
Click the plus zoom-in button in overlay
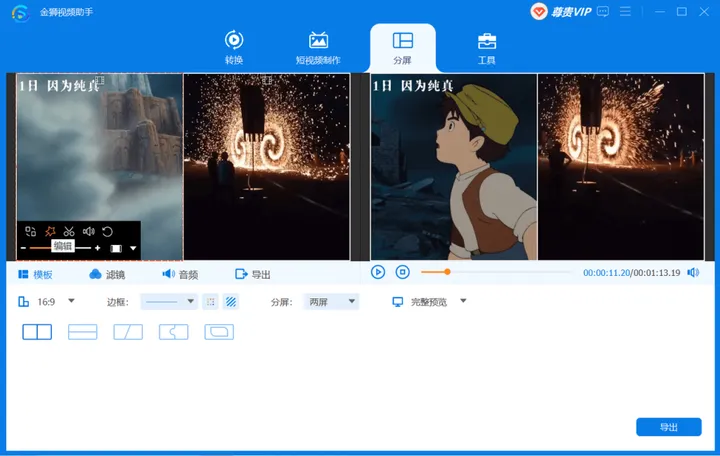[x=97, y=248]
